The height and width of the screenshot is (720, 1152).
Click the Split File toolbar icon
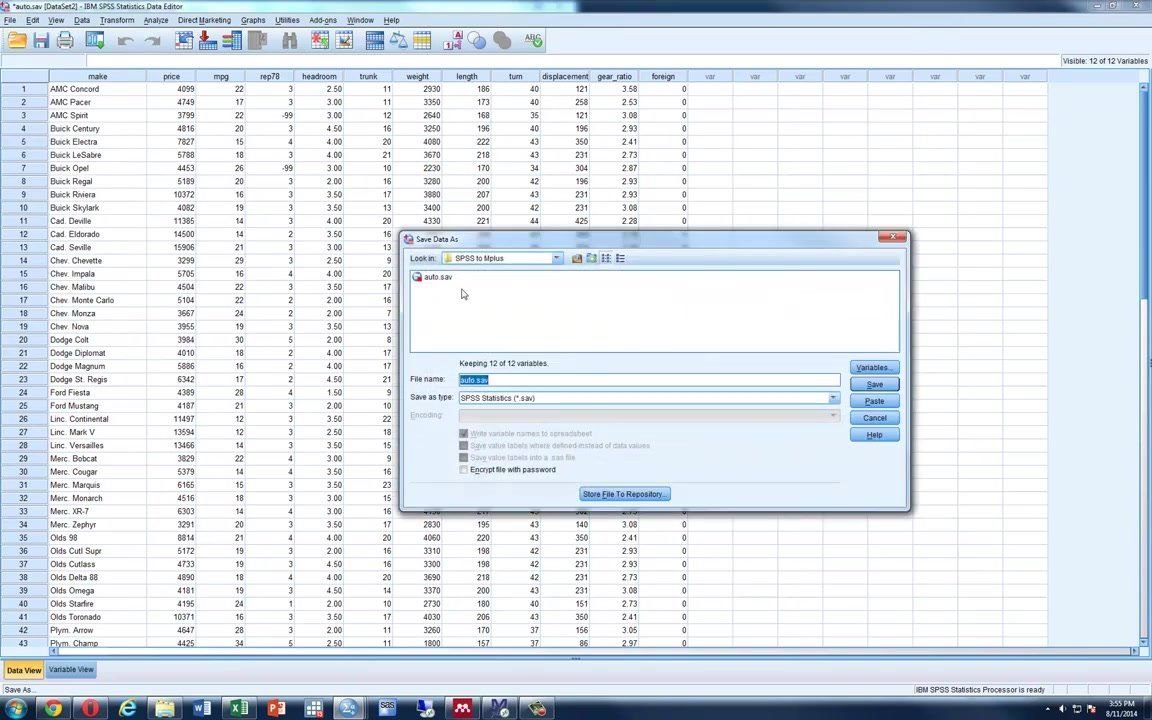click(375, 40)
